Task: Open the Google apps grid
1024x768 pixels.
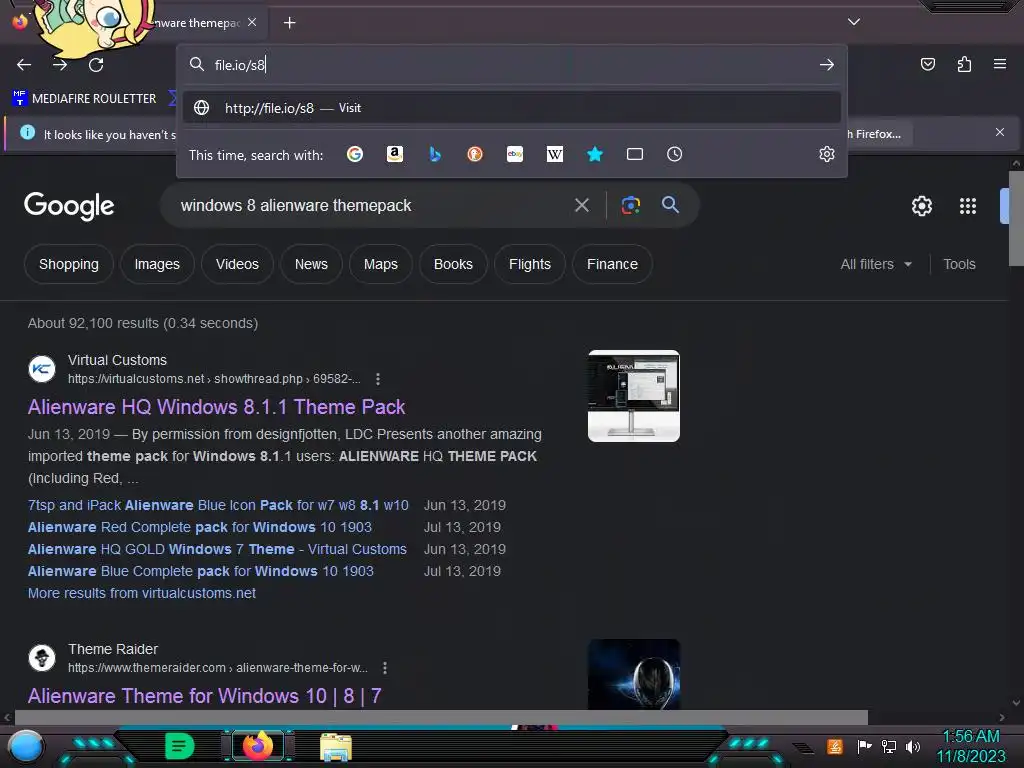Action: point(968,206)
